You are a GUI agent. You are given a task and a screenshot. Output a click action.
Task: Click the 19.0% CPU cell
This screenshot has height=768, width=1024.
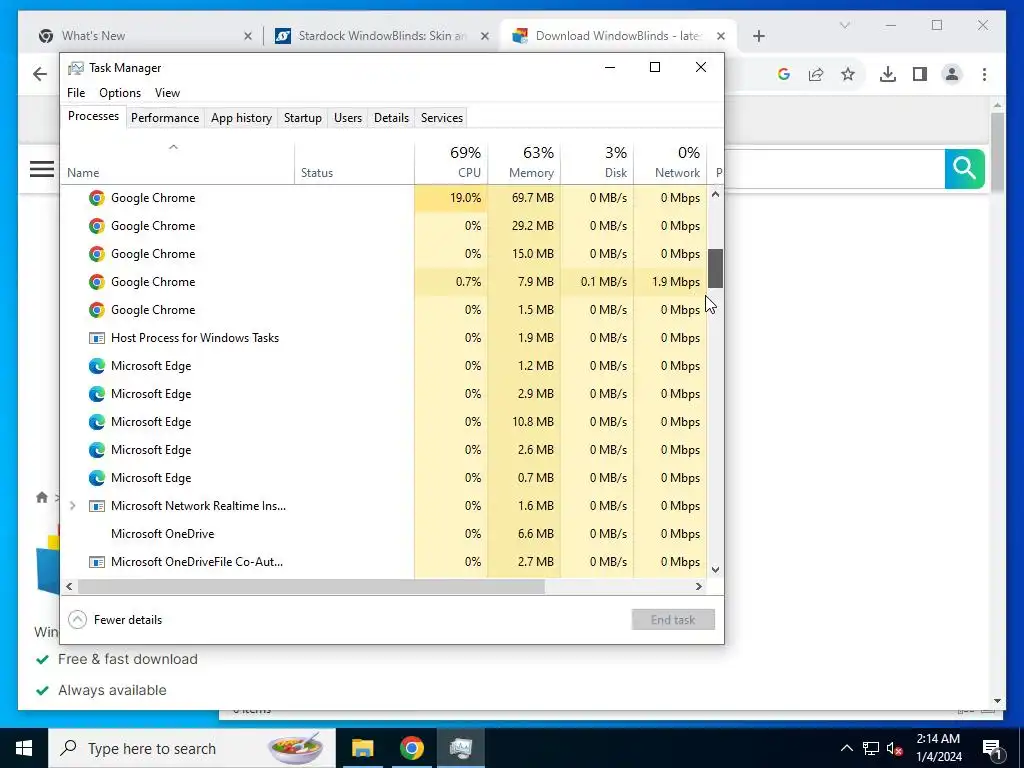pos(451,198)
